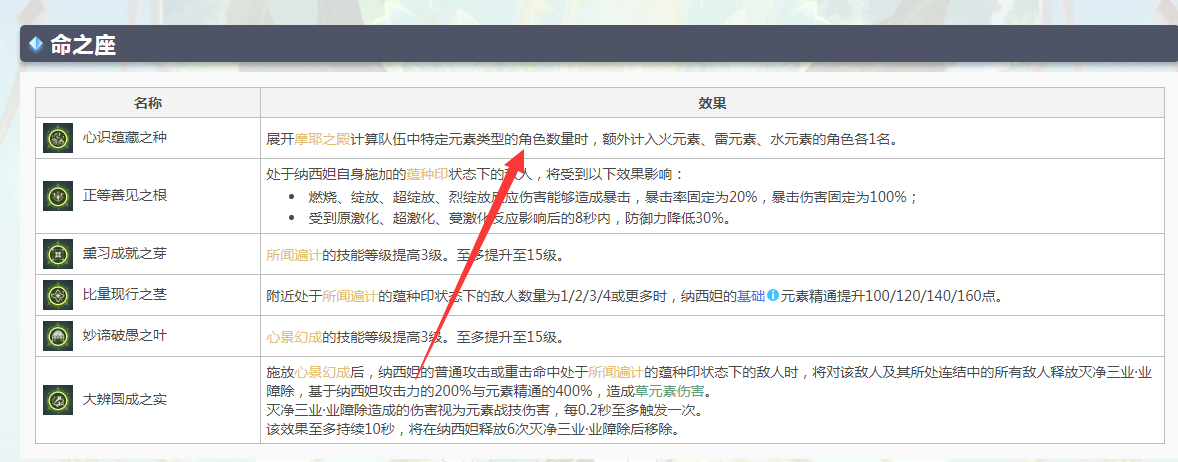Click the 命之座 section title

click(83, 44)
